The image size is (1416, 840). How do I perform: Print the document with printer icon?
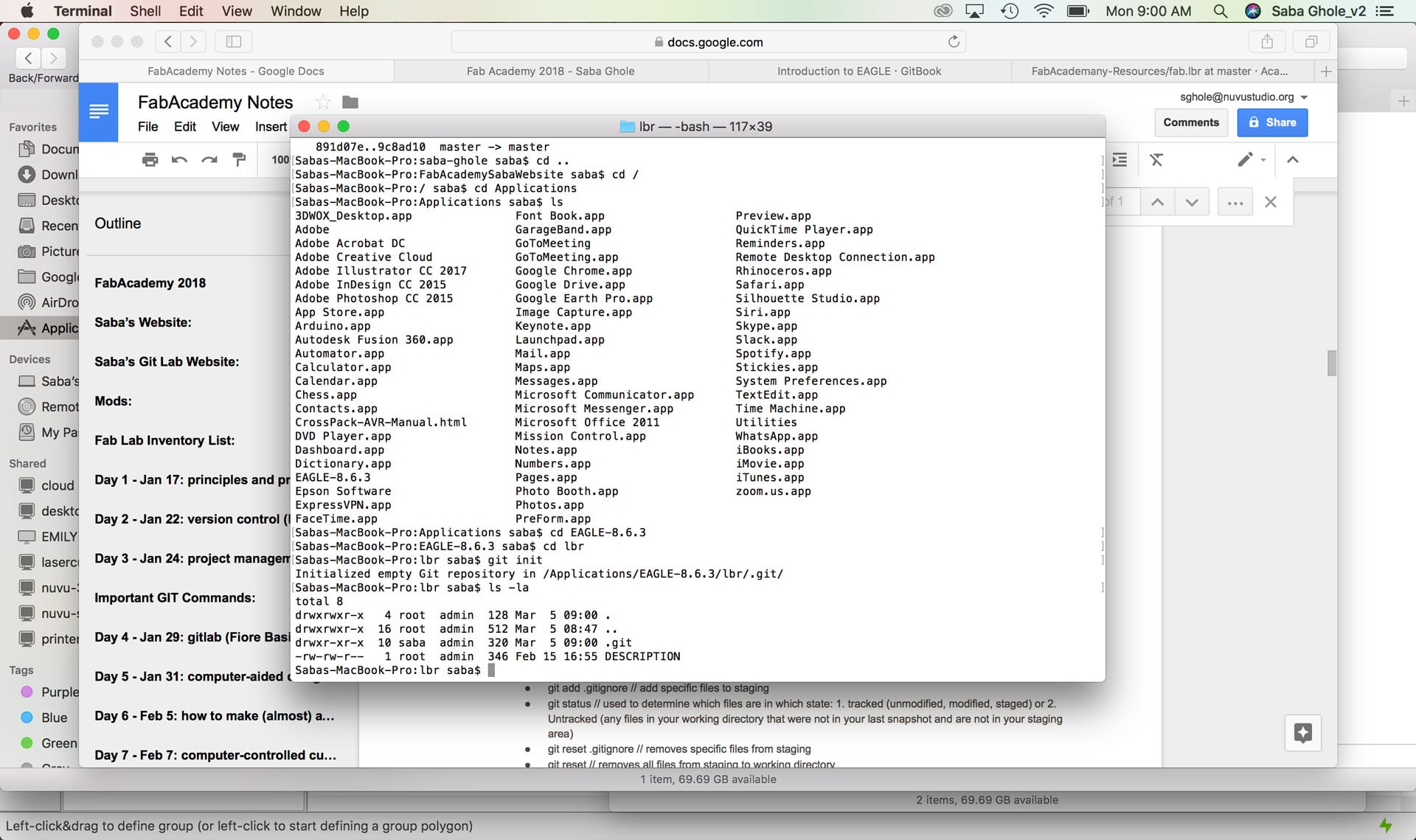150,159
